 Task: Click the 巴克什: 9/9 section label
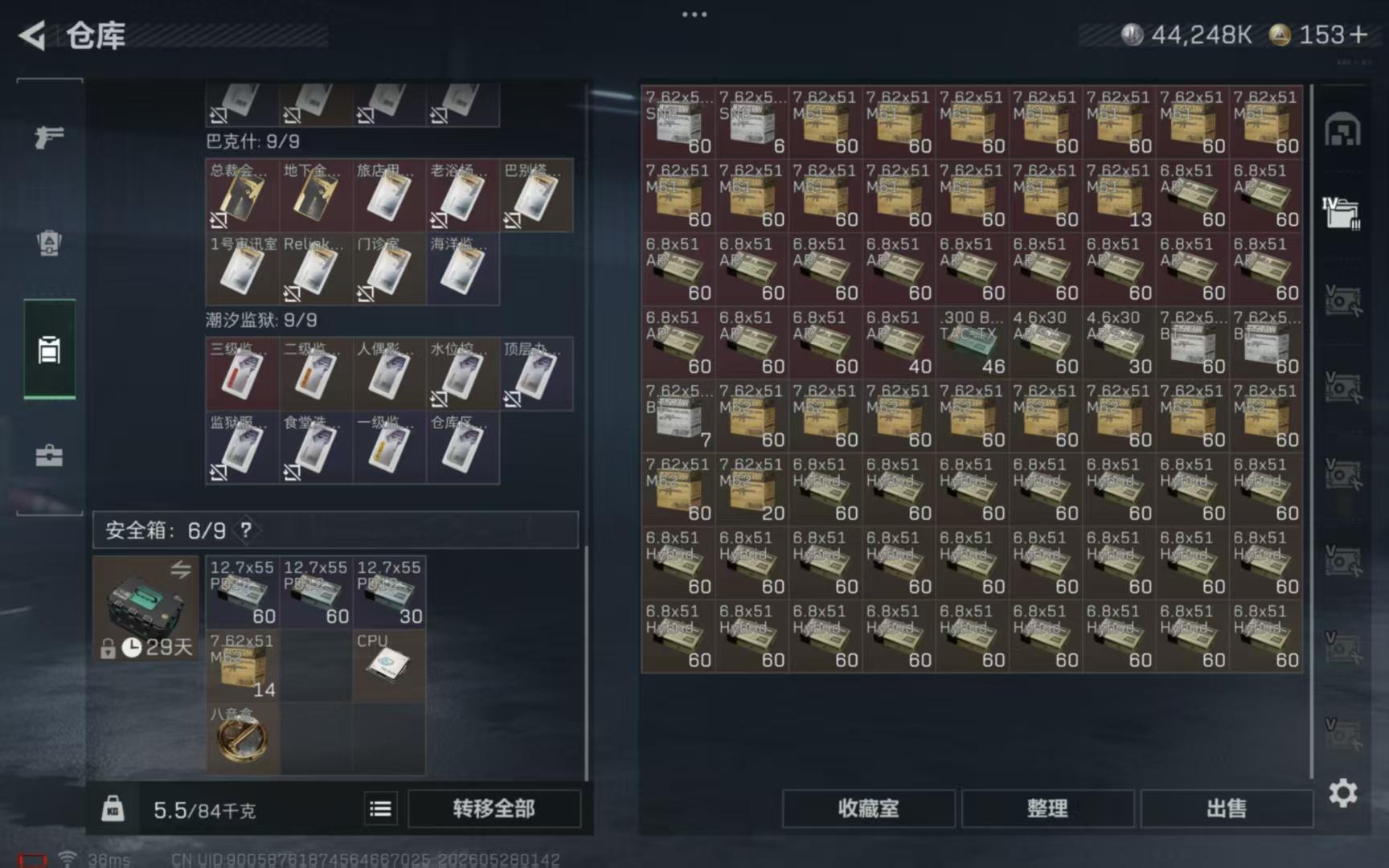point(252,141)
